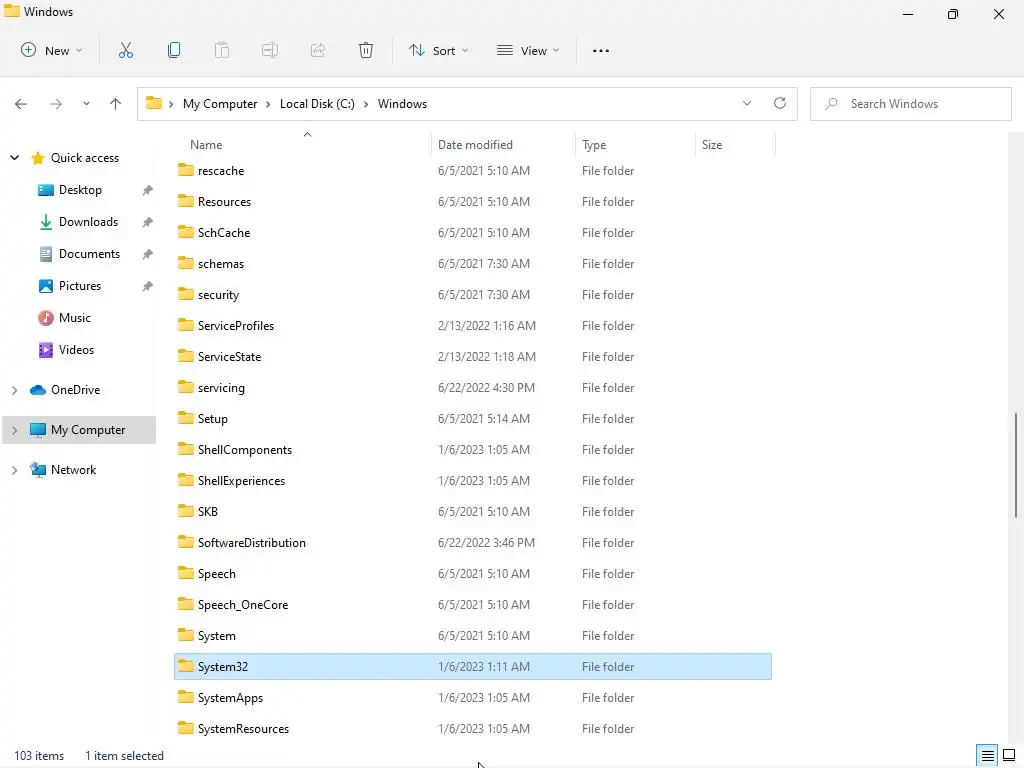Select the ServiceProfiles folder row

473,326
